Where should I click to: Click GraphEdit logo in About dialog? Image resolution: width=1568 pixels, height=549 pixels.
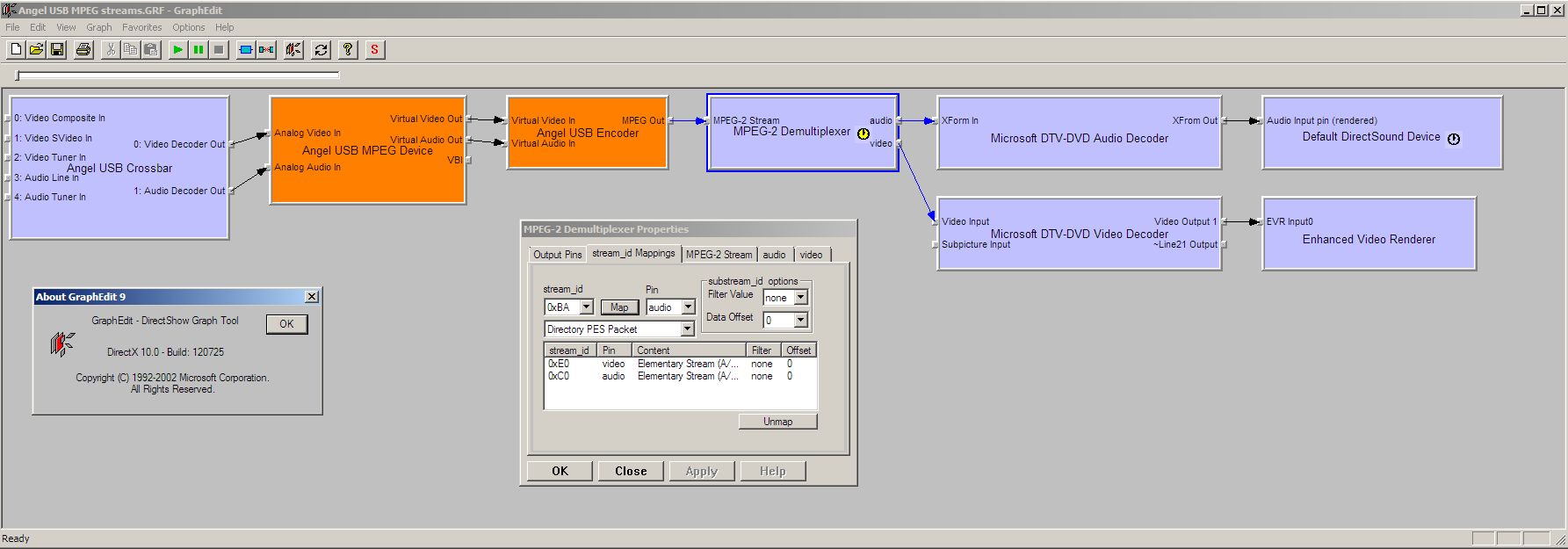click(61, 343)
